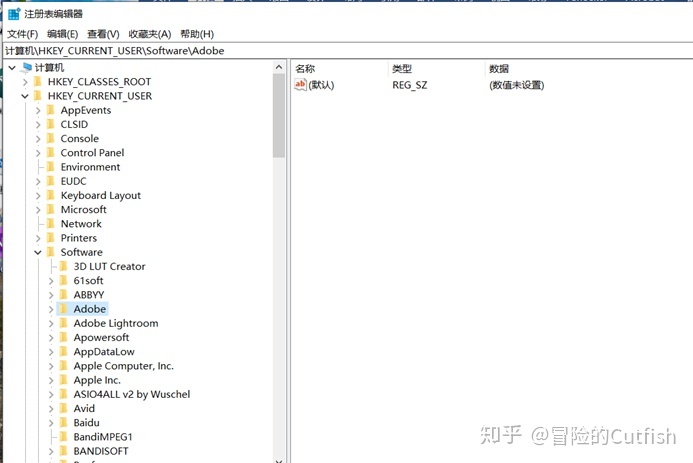
Task: Click the (默认) string value icon
Action: click(x=300, y=84)
